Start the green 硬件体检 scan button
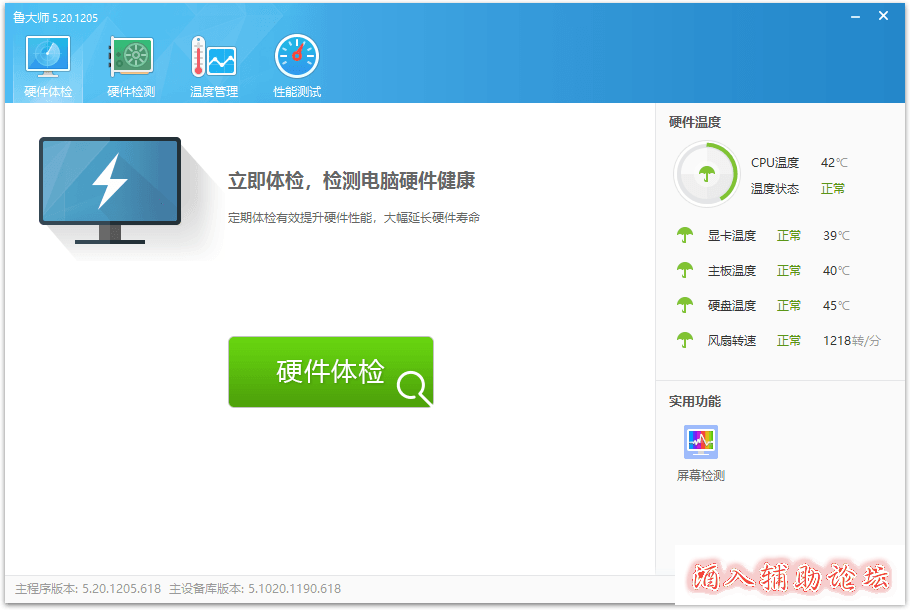Screen dimensions: 910x610 pyautogui.click(x=331, y=371)
